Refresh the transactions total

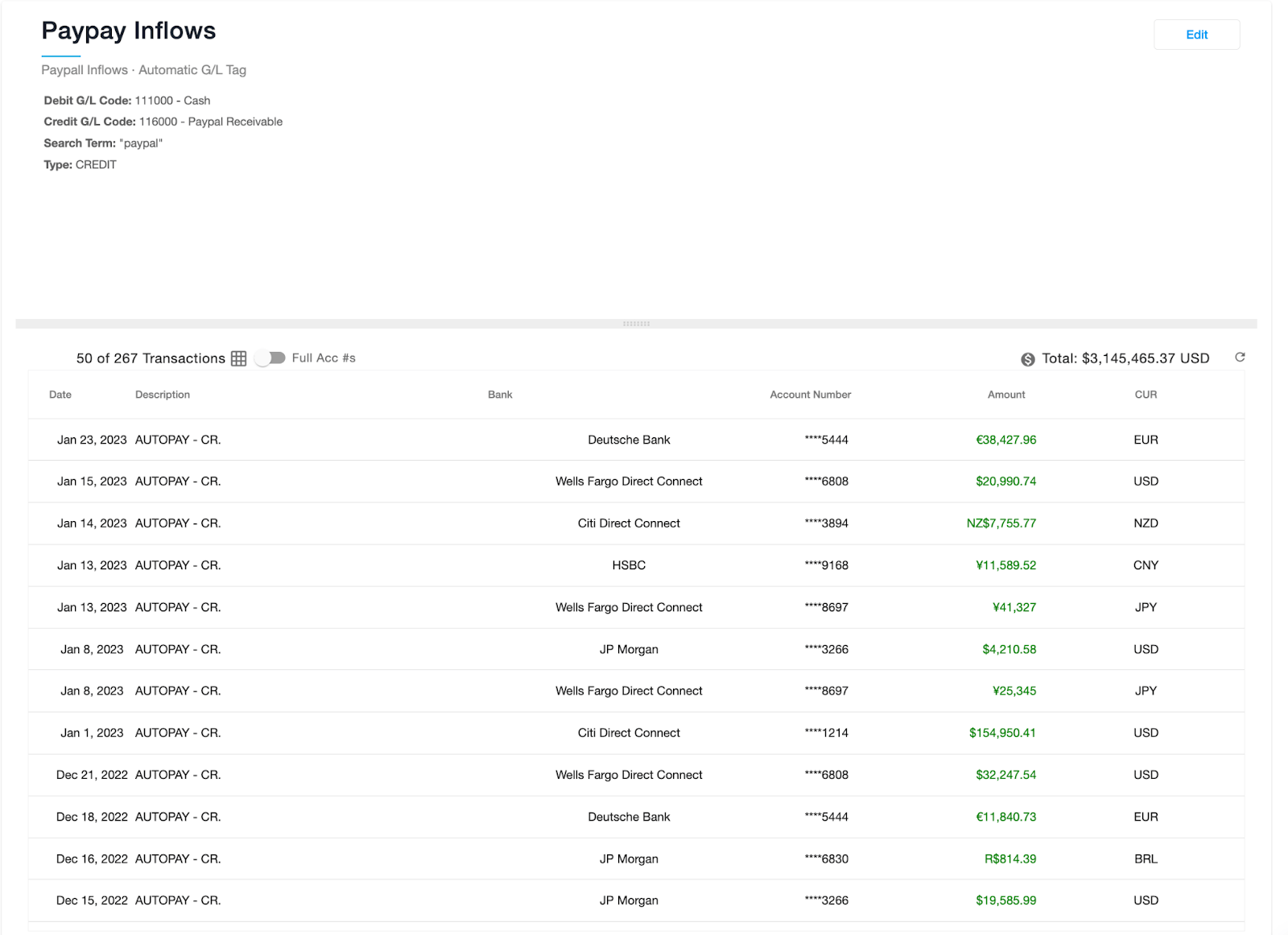(x=1240, y=358)
